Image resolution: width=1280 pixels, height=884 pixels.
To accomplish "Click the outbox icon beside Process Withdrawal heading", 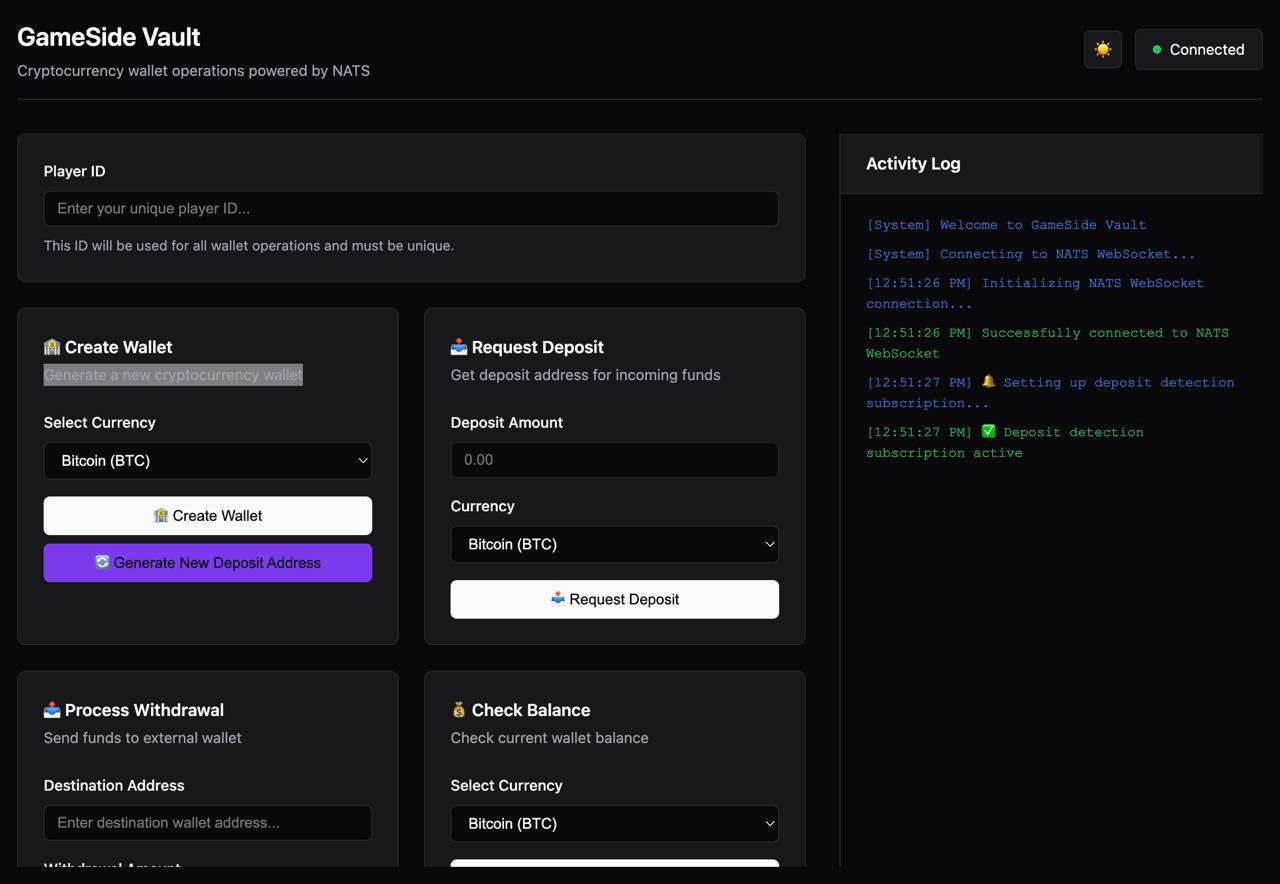I will tap(52, 710).
